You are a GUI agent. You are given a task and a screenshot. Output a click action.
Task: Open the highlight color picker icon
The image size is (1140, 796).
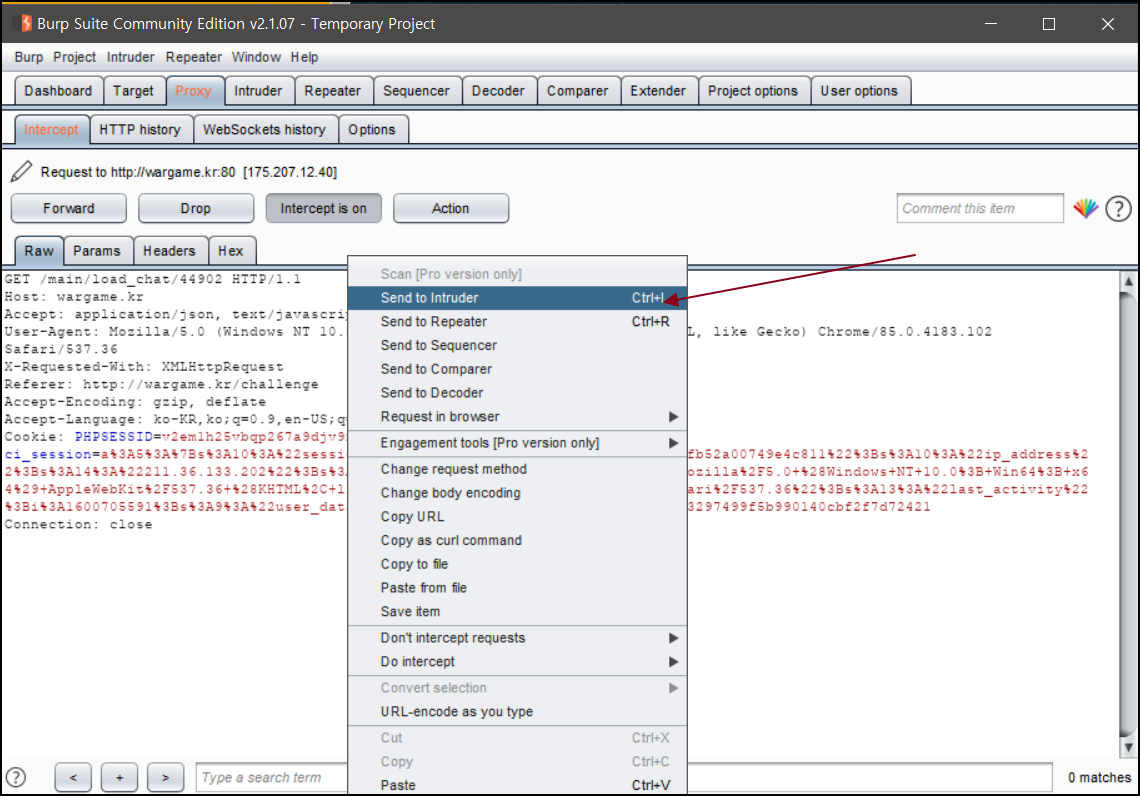pyautogui.click(x=1085, y=209)
